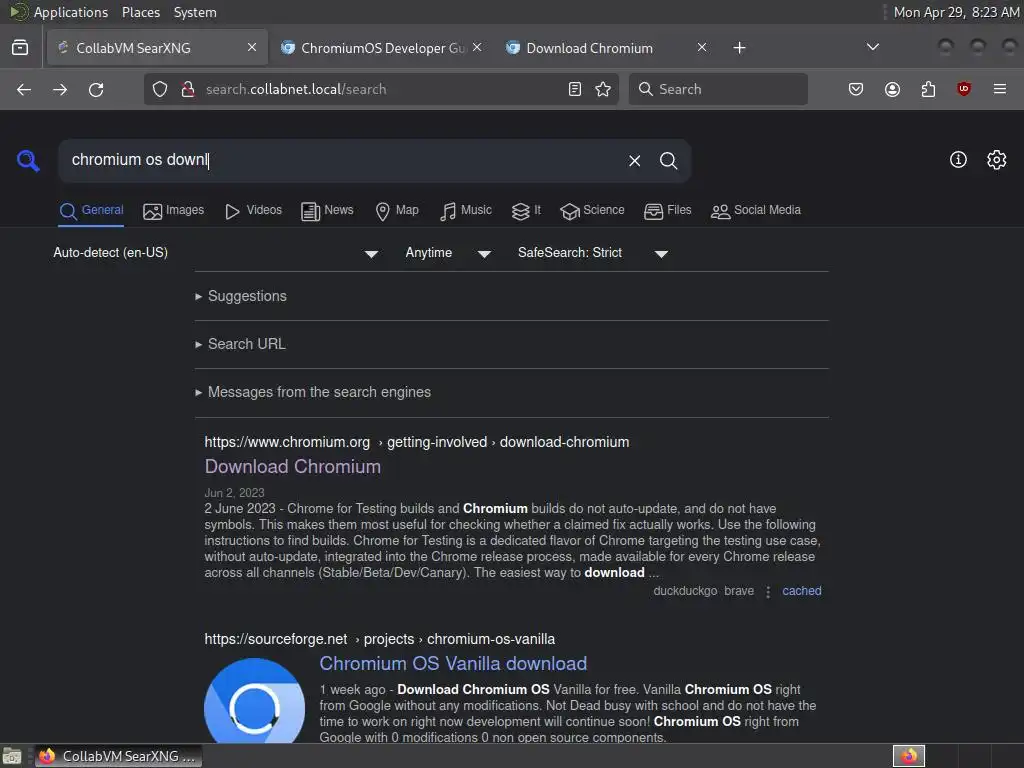Open the Firefox hamburger menu
The height and width of the screenshot is (768, 1024).
click(1000, 89)
